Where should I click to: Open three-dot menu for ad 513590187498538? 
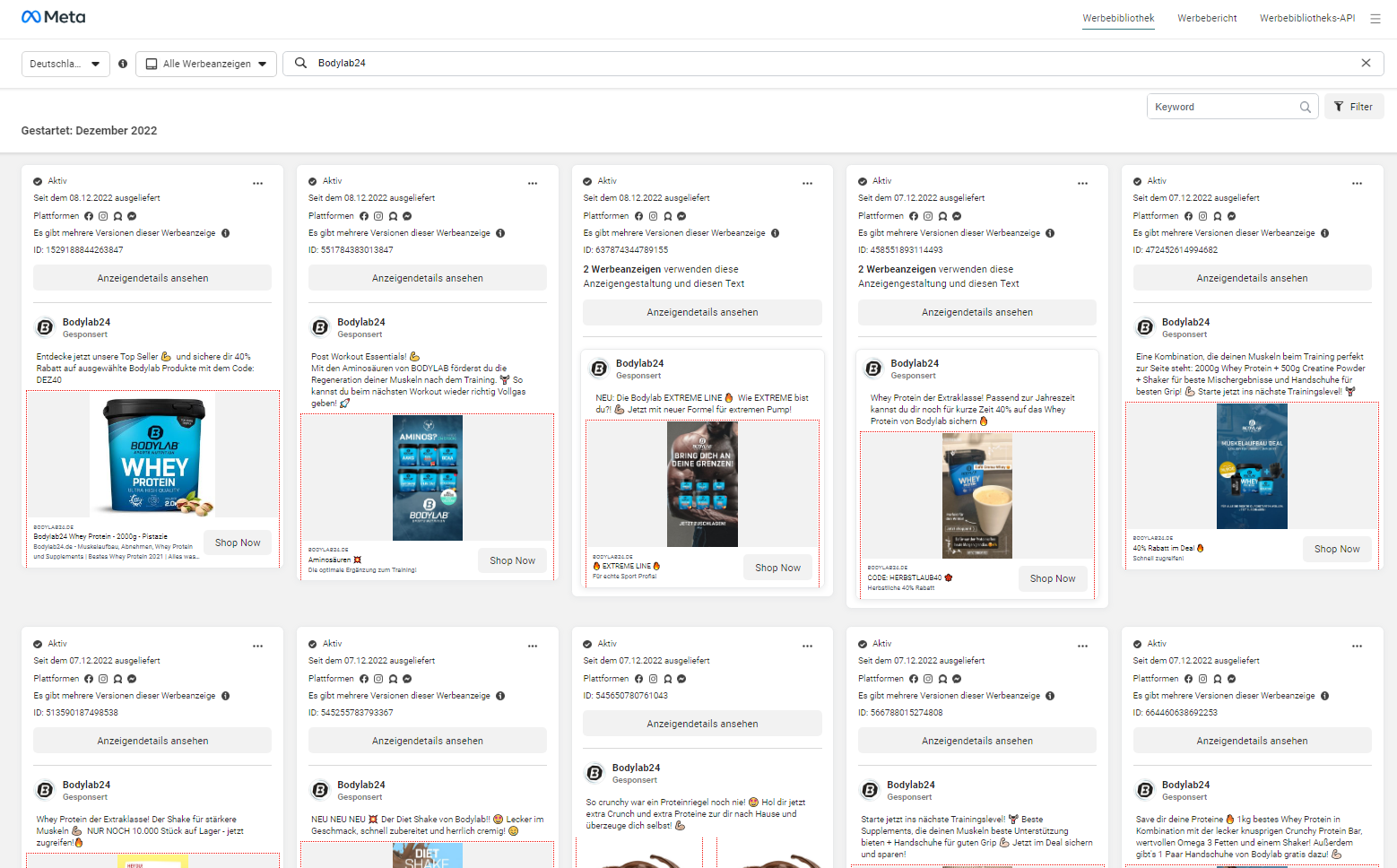[x=258, y=646]
